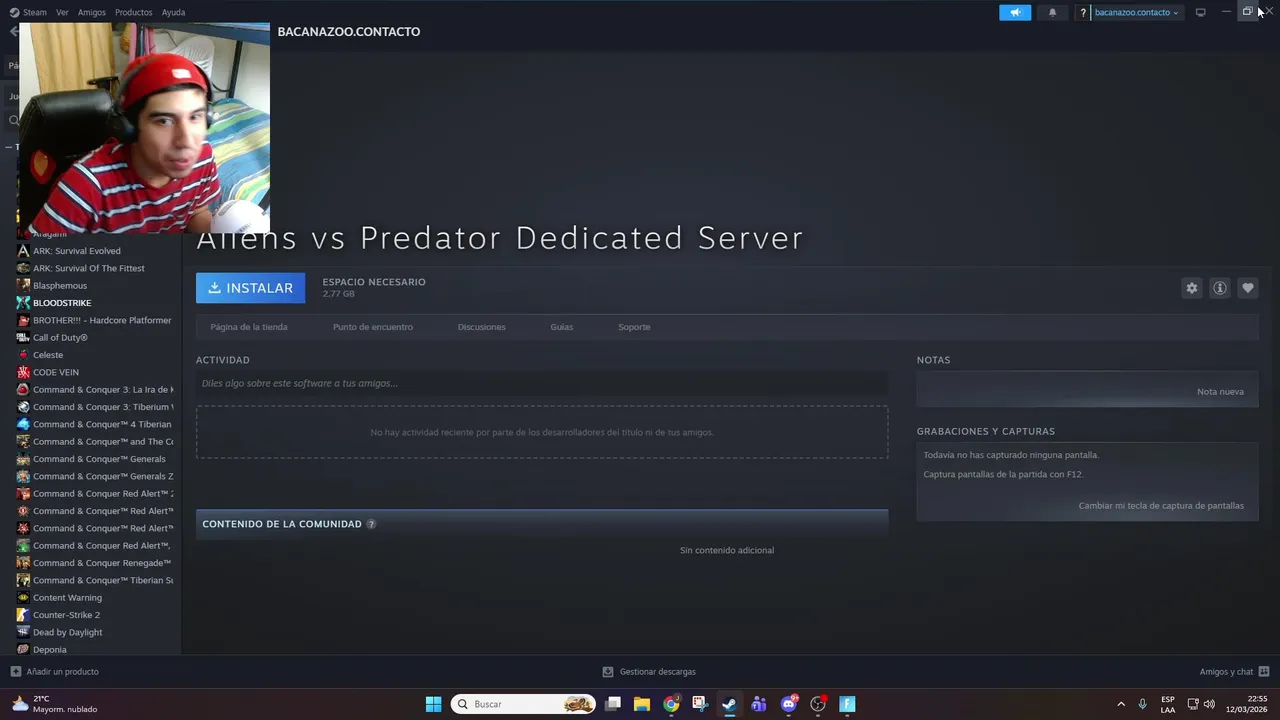Open Gestionar descargas
Image resolution: width=1280 pixels, height=720 pixels.
coord(649,672)
